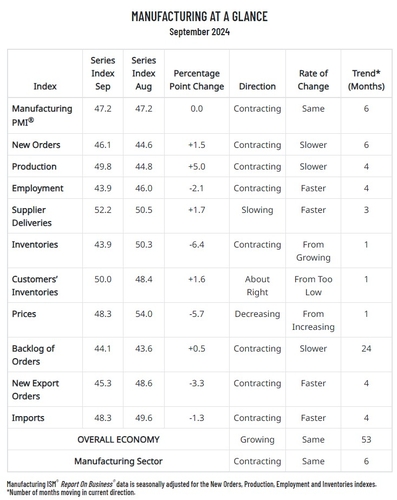Click the Backlog of Orders label
This screenshot has width=397, height=500.
33,355
